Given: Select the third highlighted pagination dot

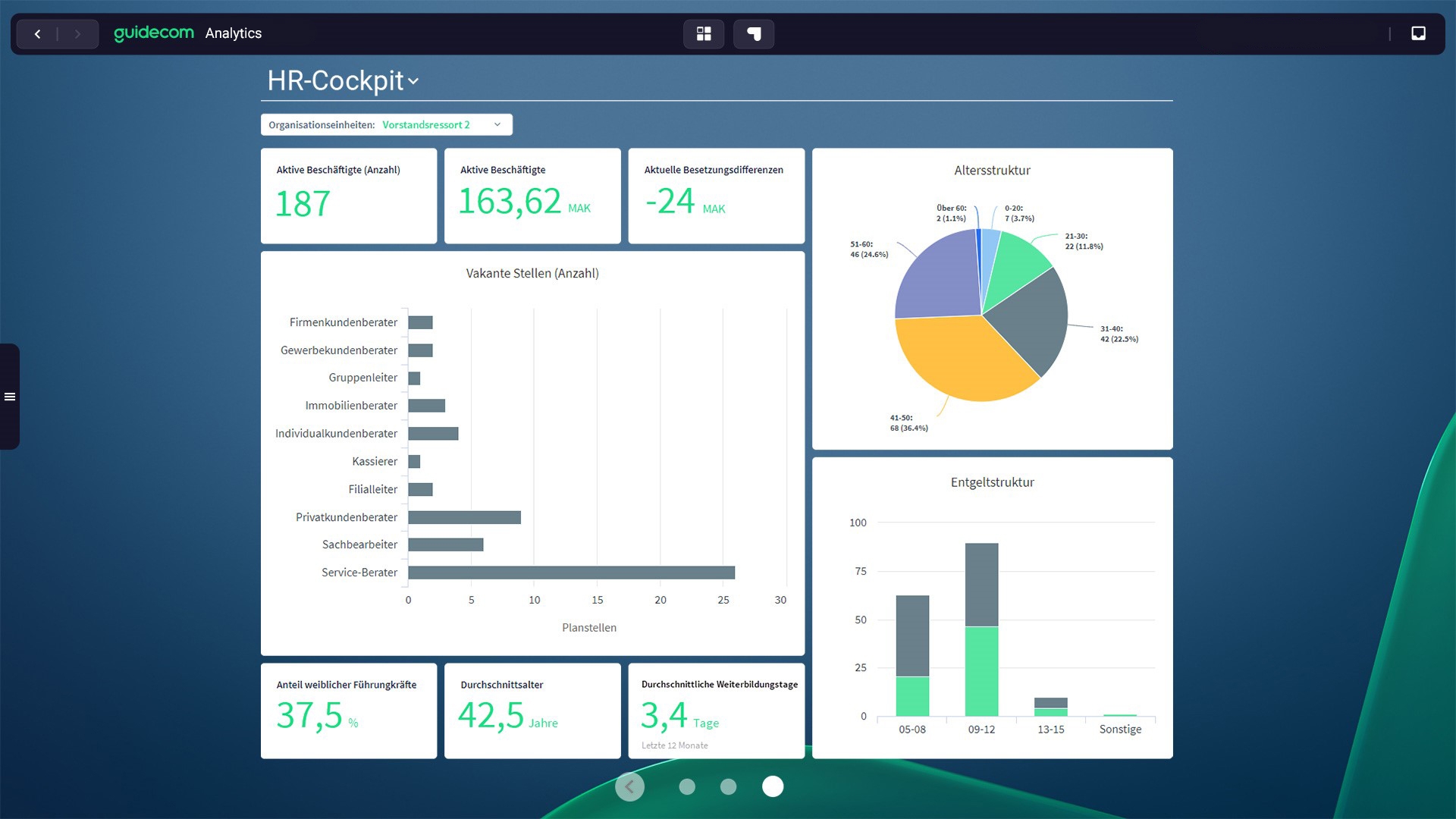Looking at the screenshot, I should tap(773, 786).
